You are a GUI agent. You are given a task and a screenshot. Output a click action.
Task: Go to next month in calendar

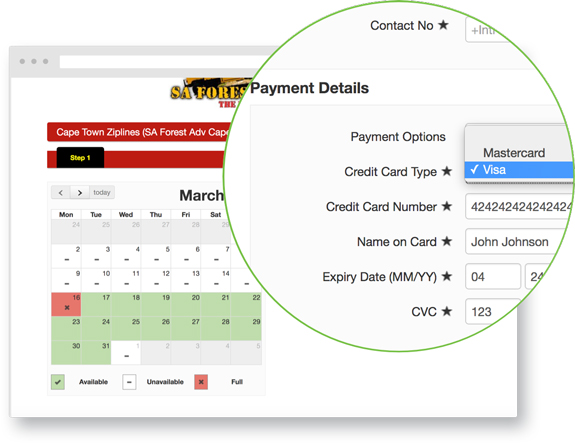coord(80,192)
